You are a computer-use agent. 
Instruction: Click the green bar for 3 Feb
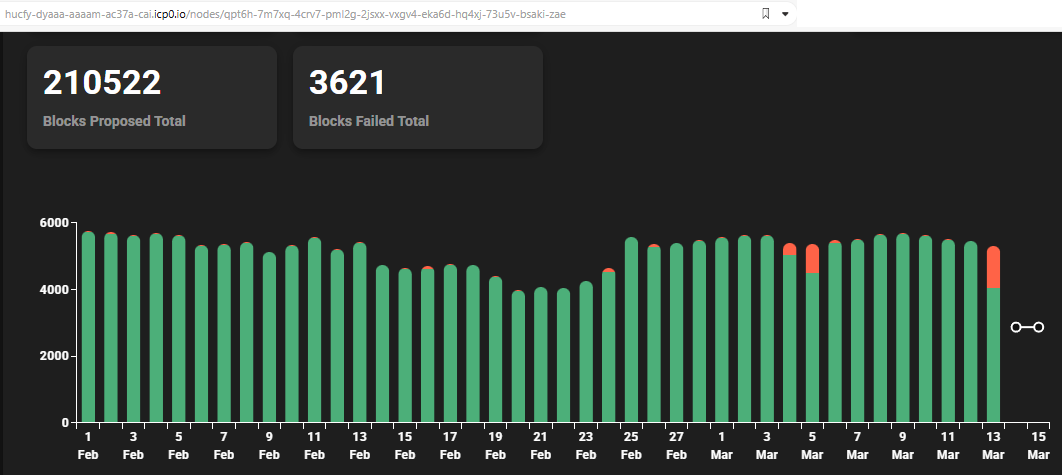click(133, 329)
